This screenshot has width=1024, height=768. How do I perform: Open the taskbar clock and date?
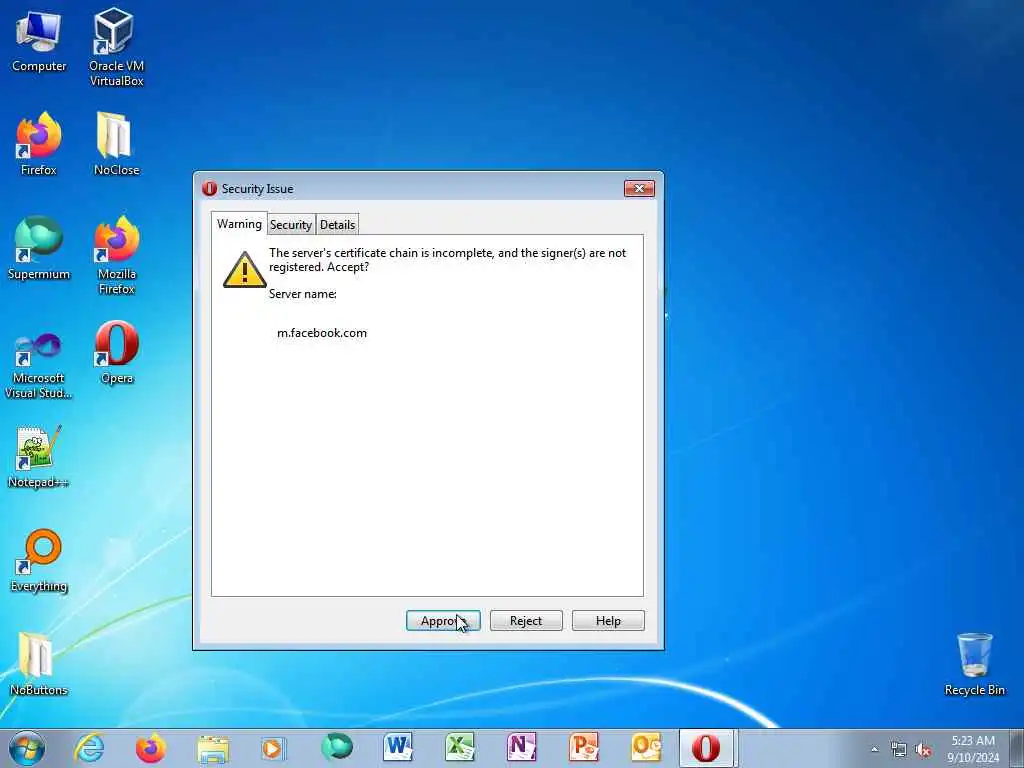[x=973, y=749]
